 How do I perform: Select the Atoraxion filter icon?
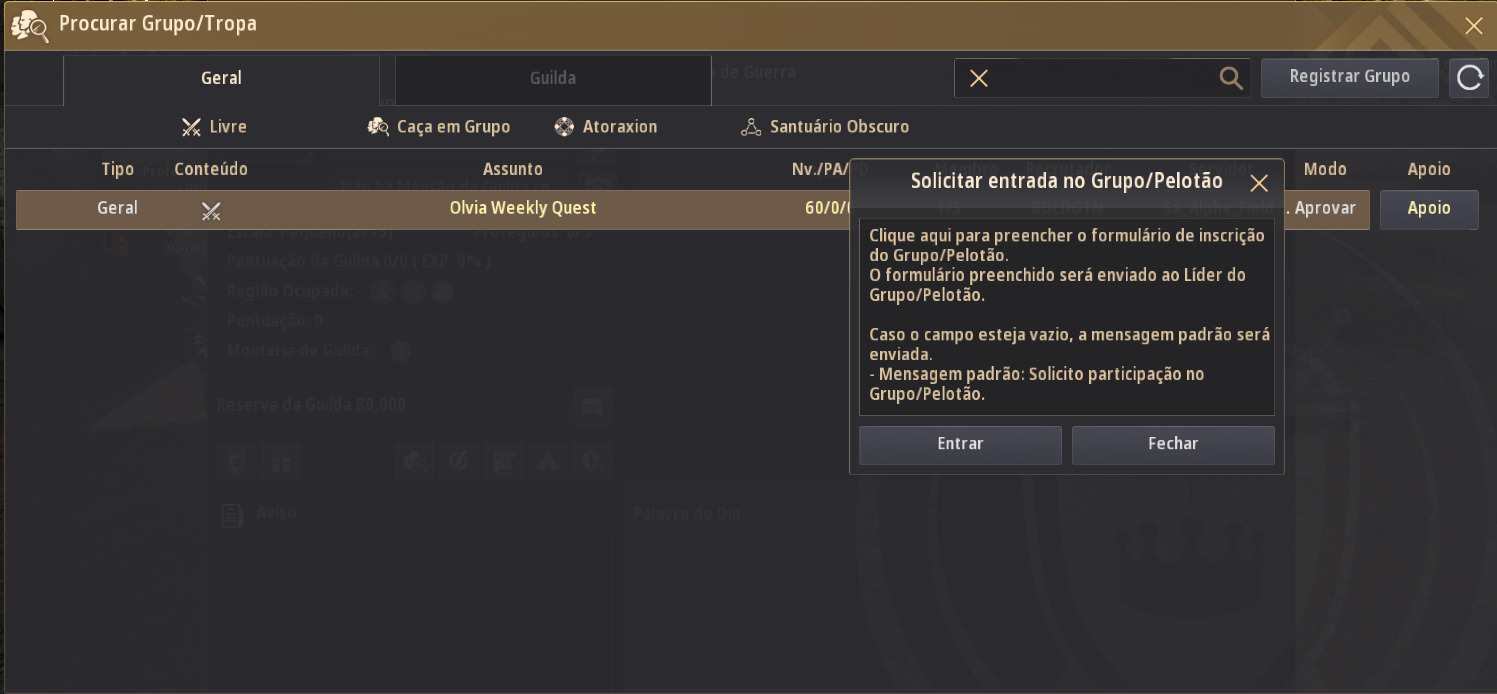click(x=565, y=127)
